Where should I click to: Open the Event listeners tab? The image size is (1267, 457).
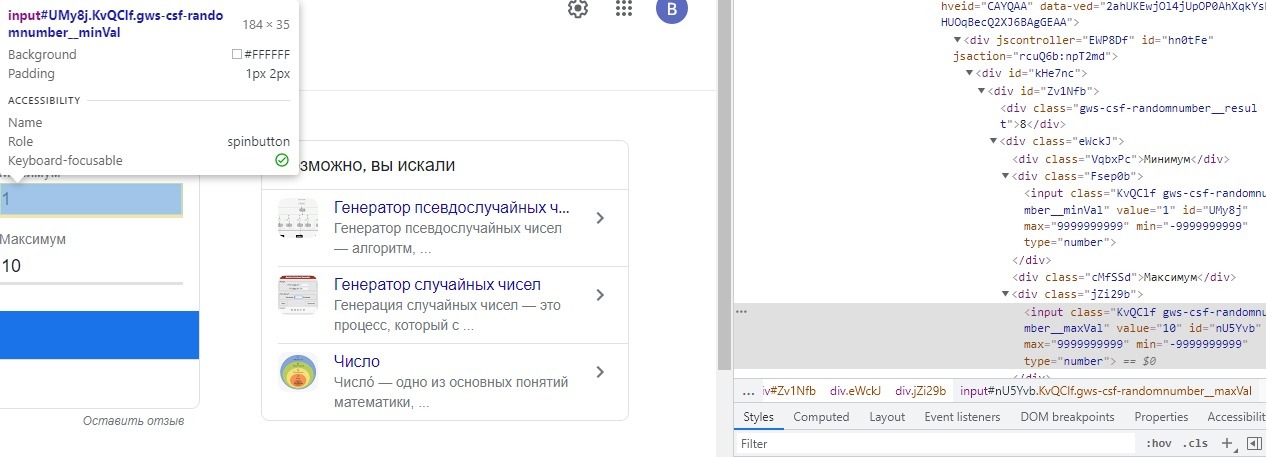tap(961, 417)
